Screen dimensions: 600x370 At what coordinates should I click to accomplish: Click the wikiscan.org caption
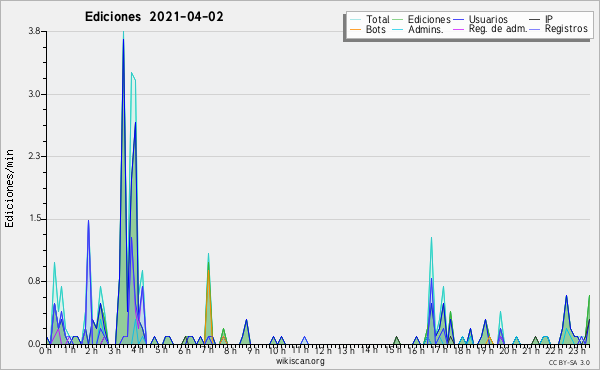click(300, 361)
